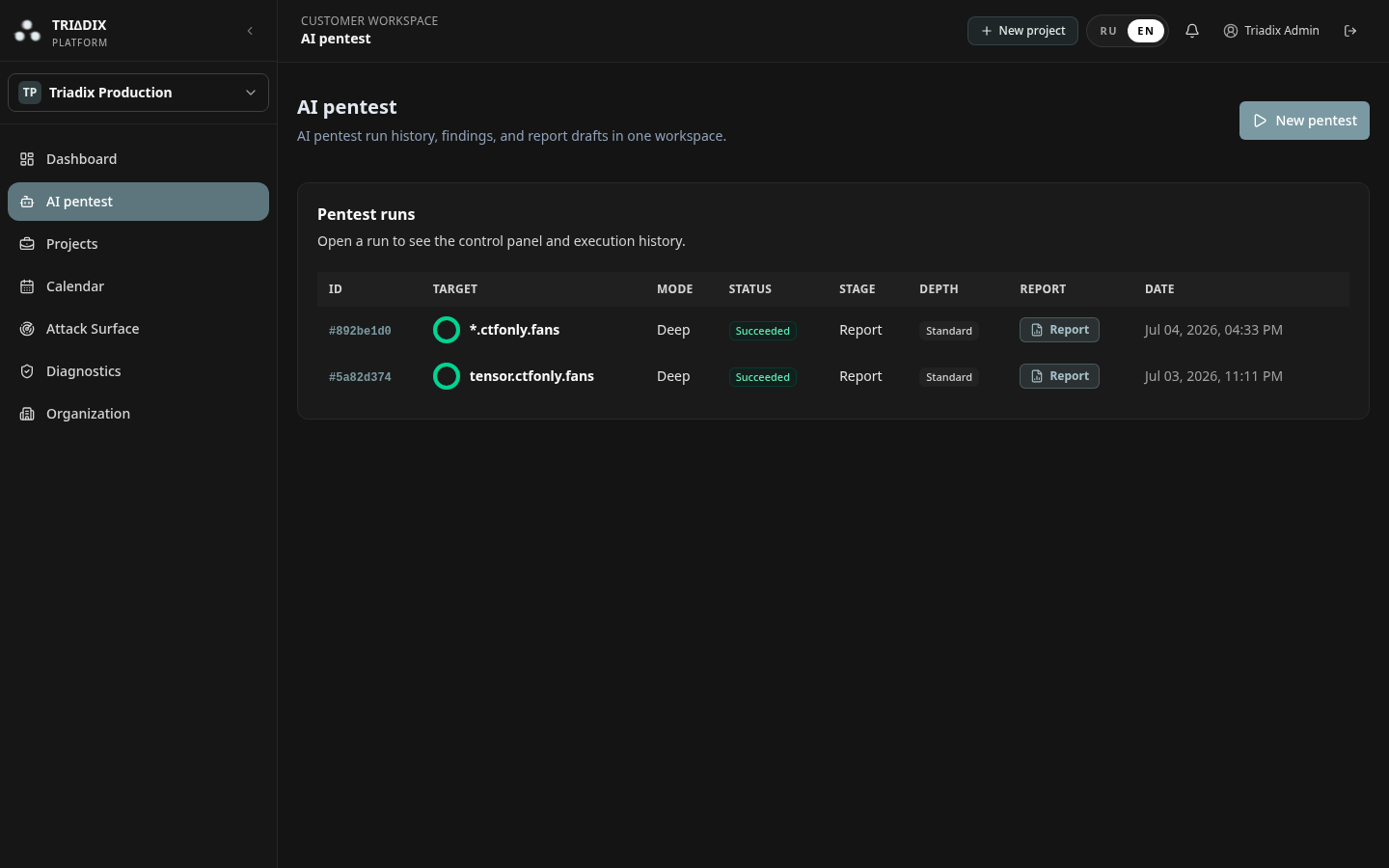
Task: Select AI pentest in the sidebar
Action: coord(138,202)
